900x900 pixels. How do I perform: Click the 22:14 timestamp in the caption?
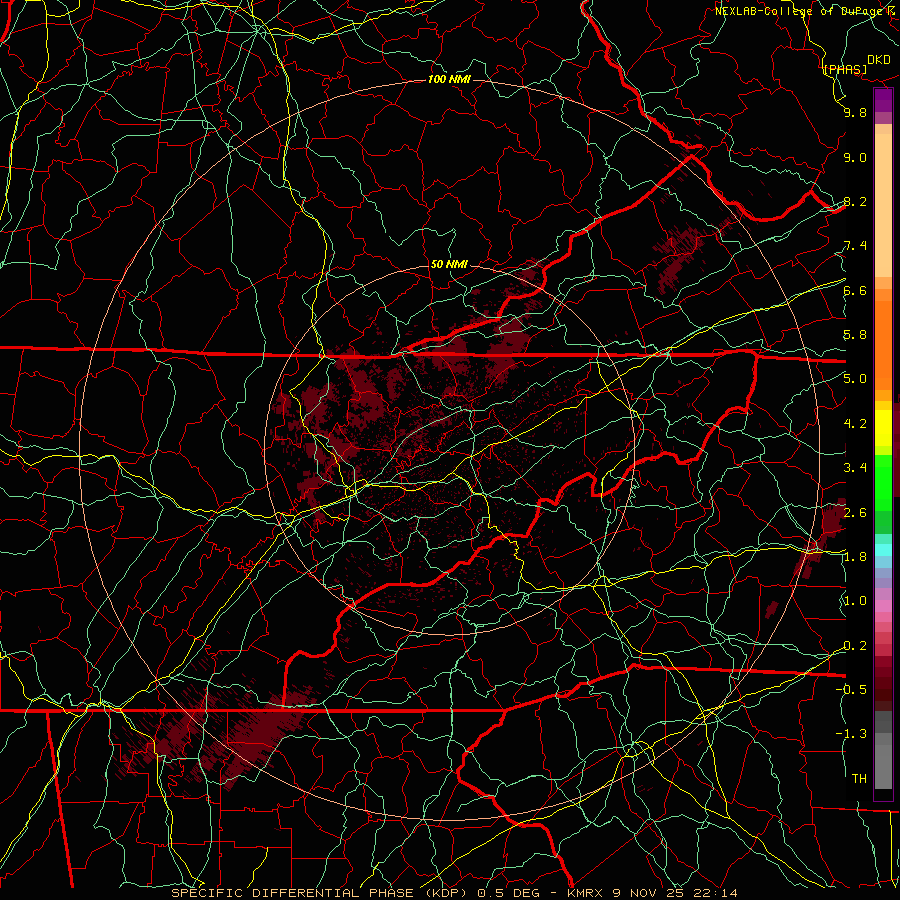tap(717, 893)
